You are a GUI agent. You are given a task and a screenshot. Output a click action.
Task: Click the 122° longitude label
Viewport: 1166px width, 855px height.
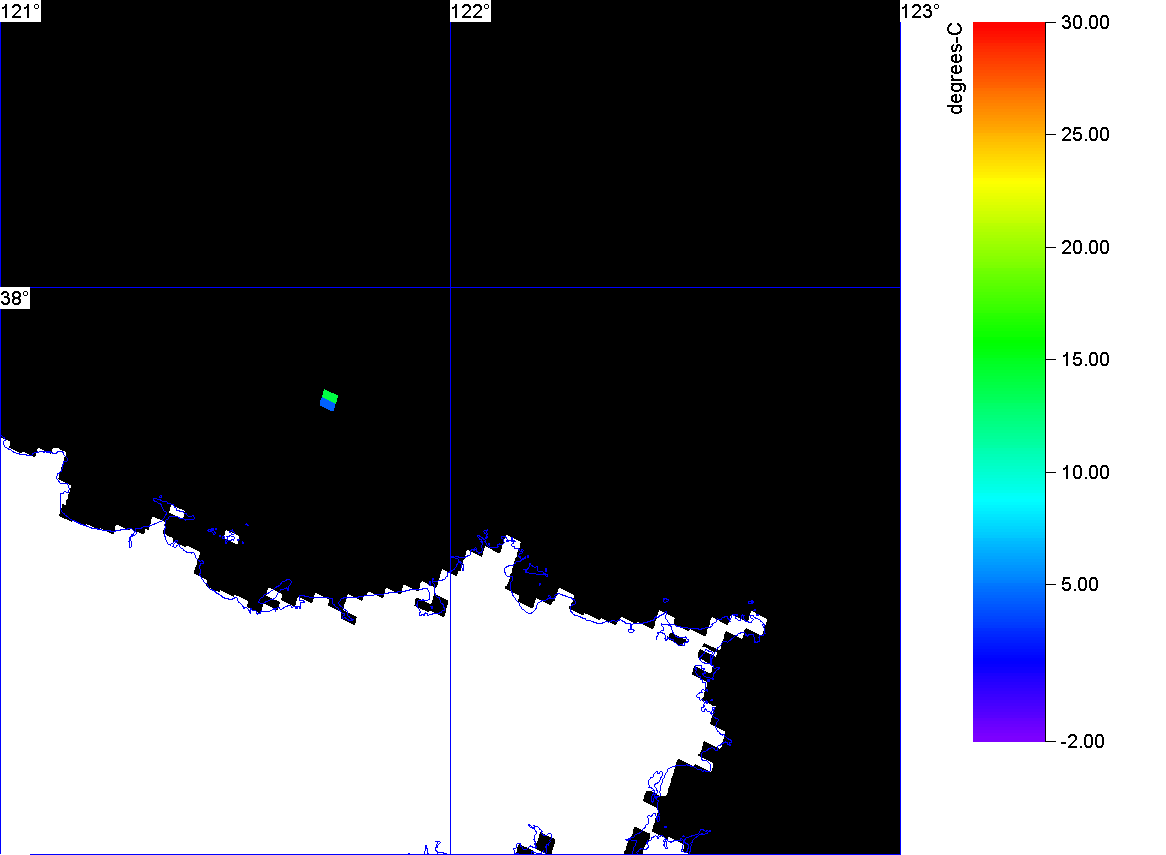(x=471, y=11)
